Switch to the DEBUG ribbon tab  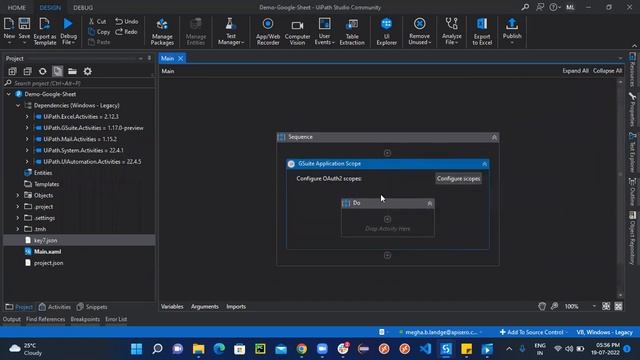pyautogui.click(x=83, y=7)
